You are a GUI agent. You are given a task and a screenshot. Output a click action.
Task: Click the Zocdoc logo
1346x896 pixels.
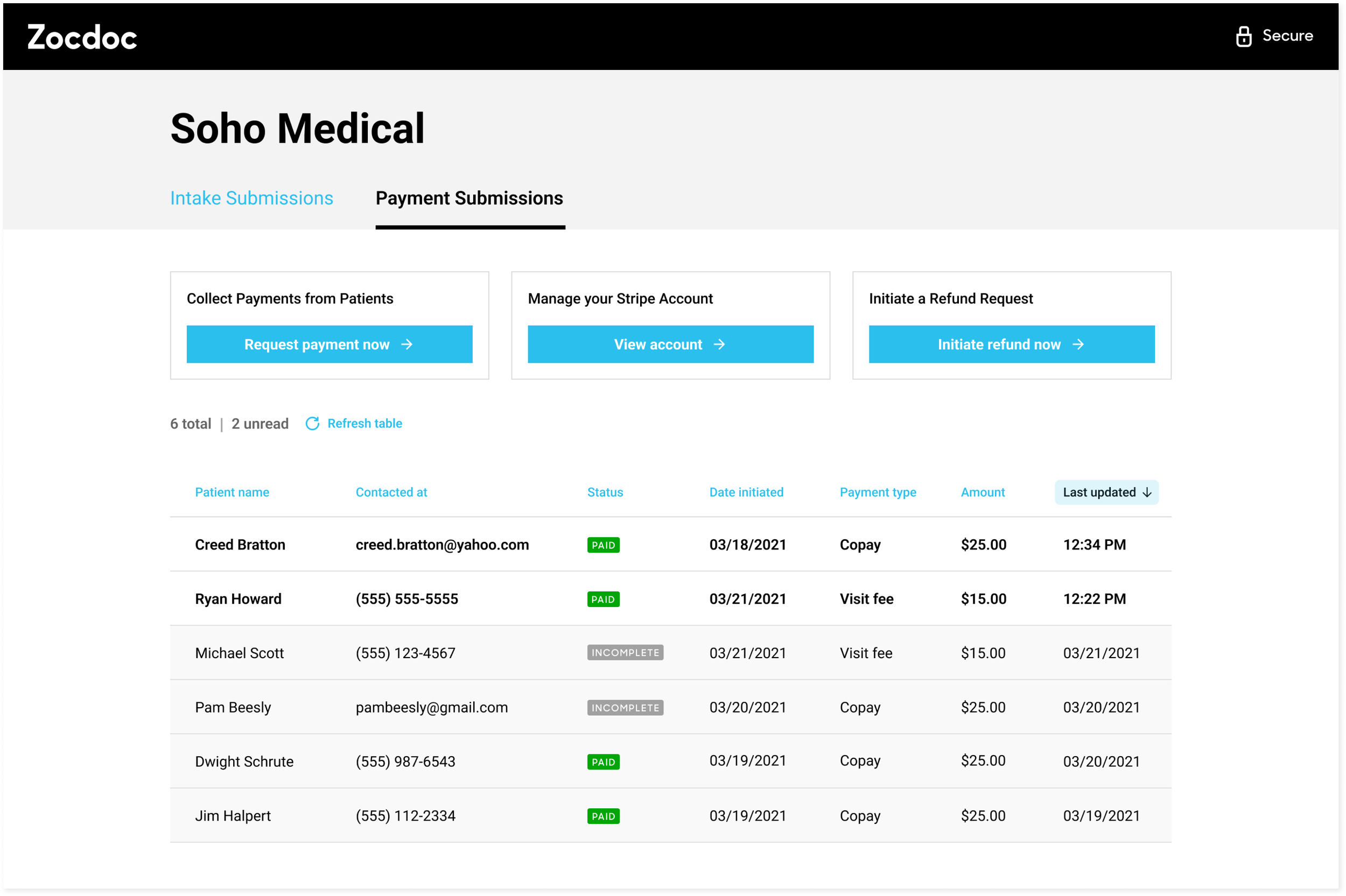click(x=82, y=37)
